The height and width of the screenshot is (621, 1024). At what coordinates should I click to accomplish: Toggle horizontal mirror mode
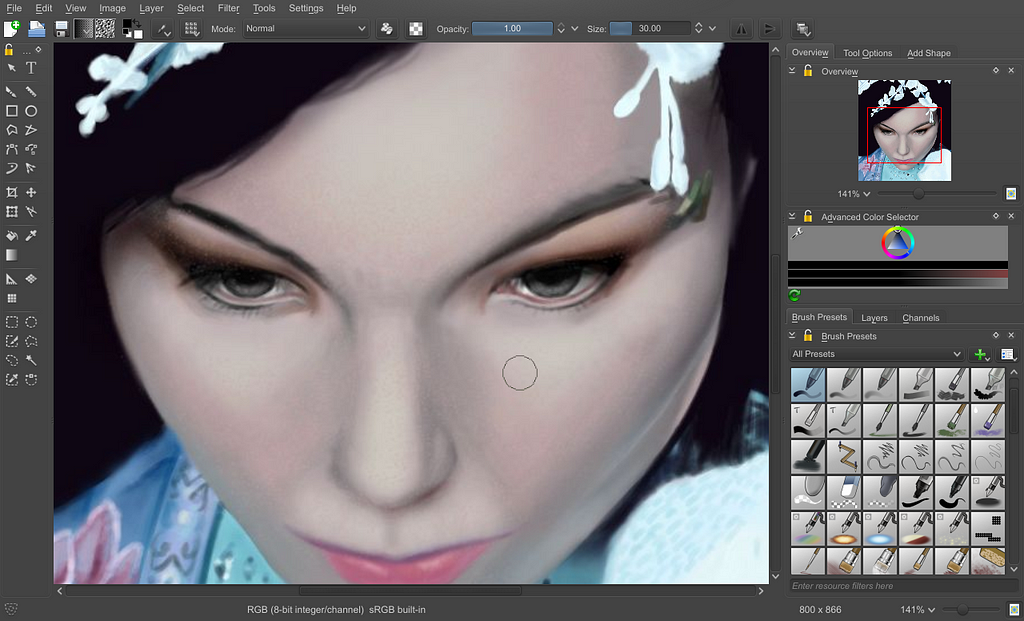coord(741,29)
